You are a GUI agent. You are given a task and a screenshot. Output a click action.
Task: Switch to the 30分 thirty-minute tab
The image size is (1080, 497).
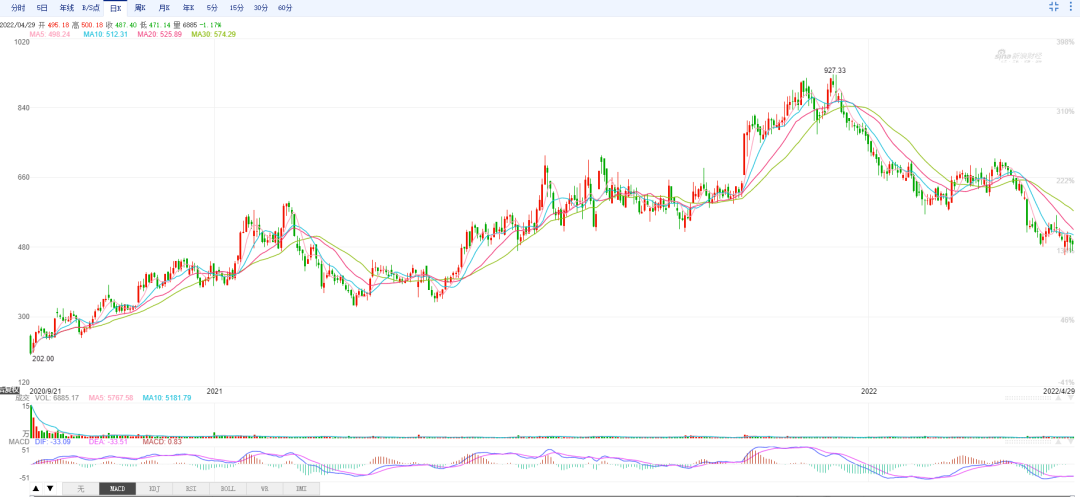pos(260,8)
